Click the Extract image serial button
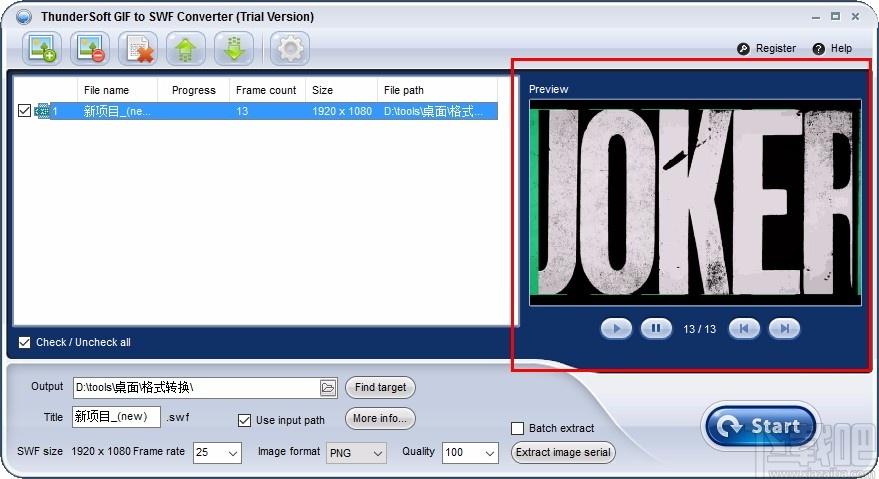The image size is (879, 479). pyautogui.click(x=563, y=453)
